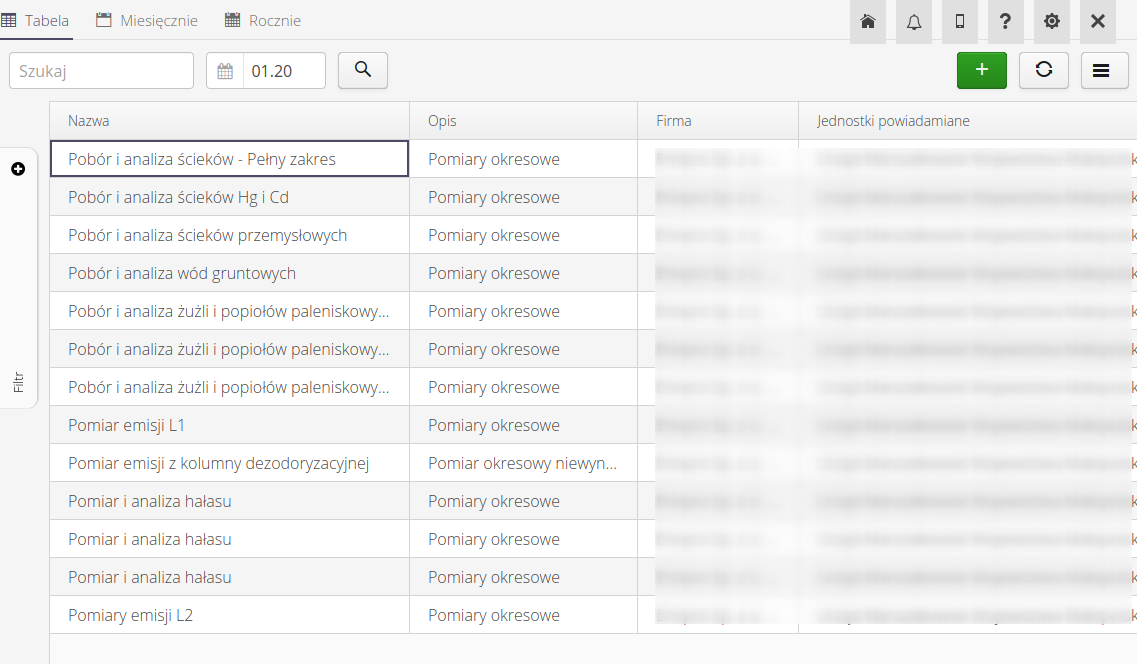Sort by the Opis column header
Image resolution: width=1137 pixels, height=664 pixels.
(442, 121)
